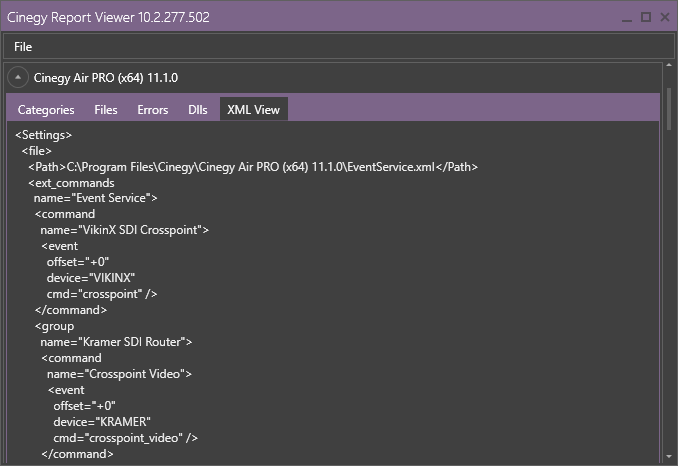Click the vertical scrollbar thumb
Viewport: 678px width, 466px height.
pyautogui.click(x=669, y=109)
